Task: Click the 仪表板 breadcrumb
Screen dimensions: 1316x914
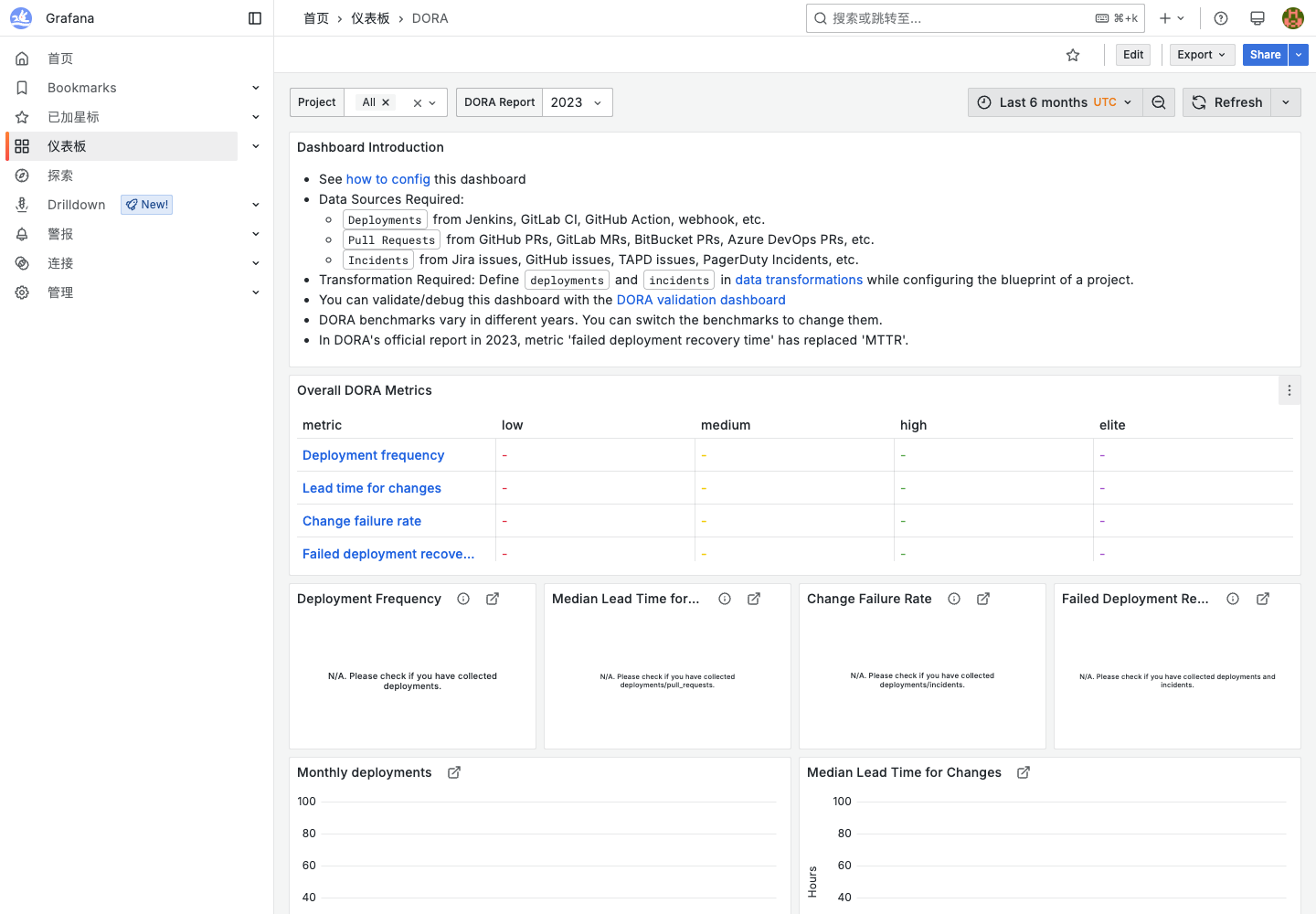Action: click(370, 18)
